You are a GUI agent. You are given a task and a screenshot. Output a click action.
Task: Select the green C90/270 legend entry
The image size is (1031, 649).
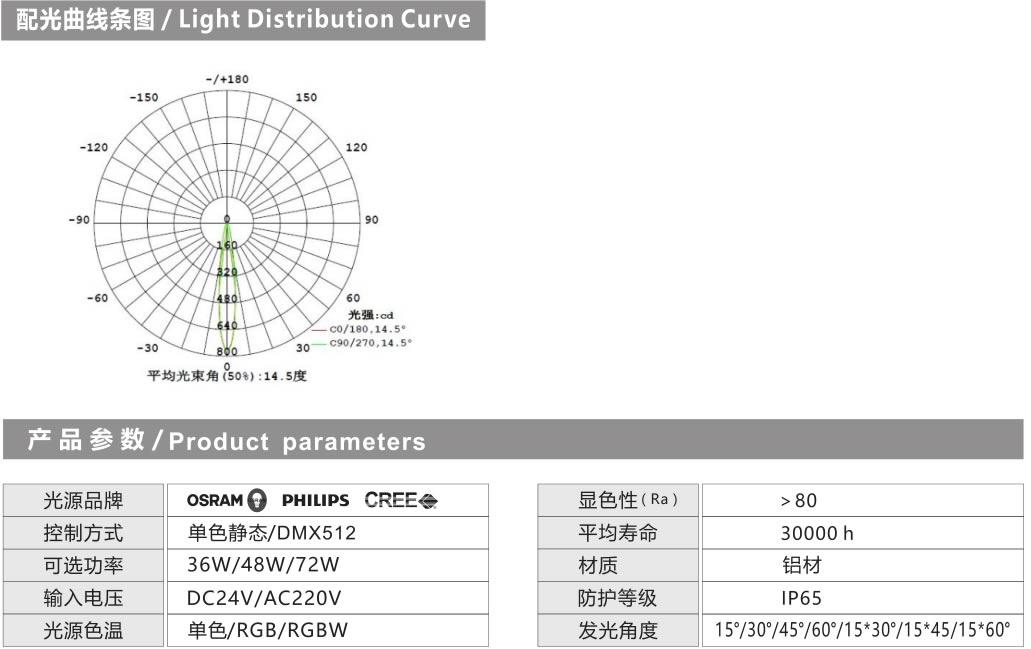[x=362, y=343]
